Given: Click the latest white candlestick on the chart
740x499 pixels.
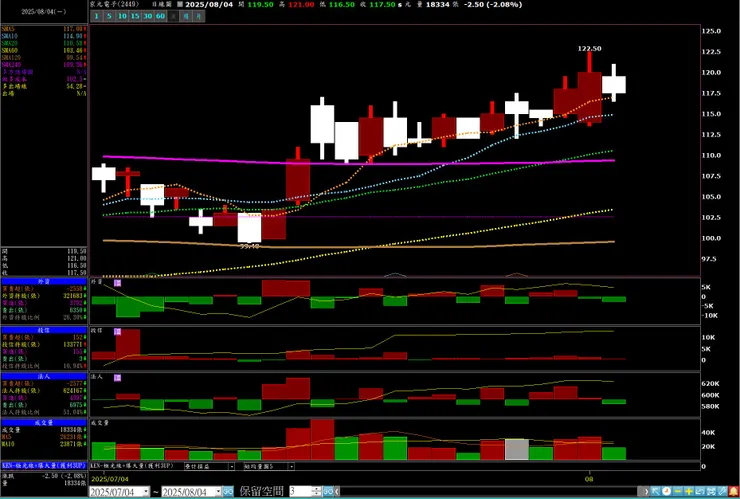Looking at the screenshot, I should pyautogui.click(x=614, y=85).
